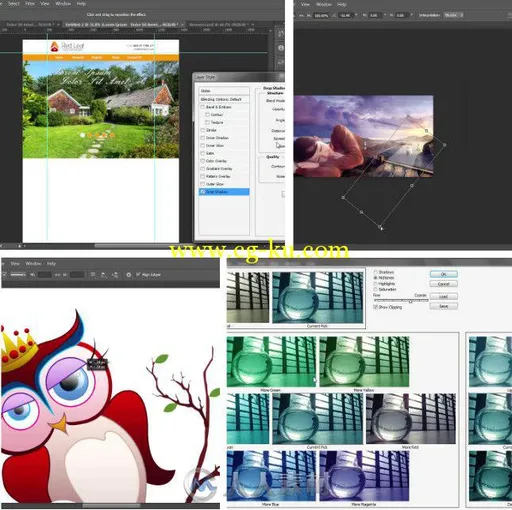The width and height of the screenshot is (512, 510).
Task: Enable the Pattern Overlay effect
Action: [x=202, y=176]
